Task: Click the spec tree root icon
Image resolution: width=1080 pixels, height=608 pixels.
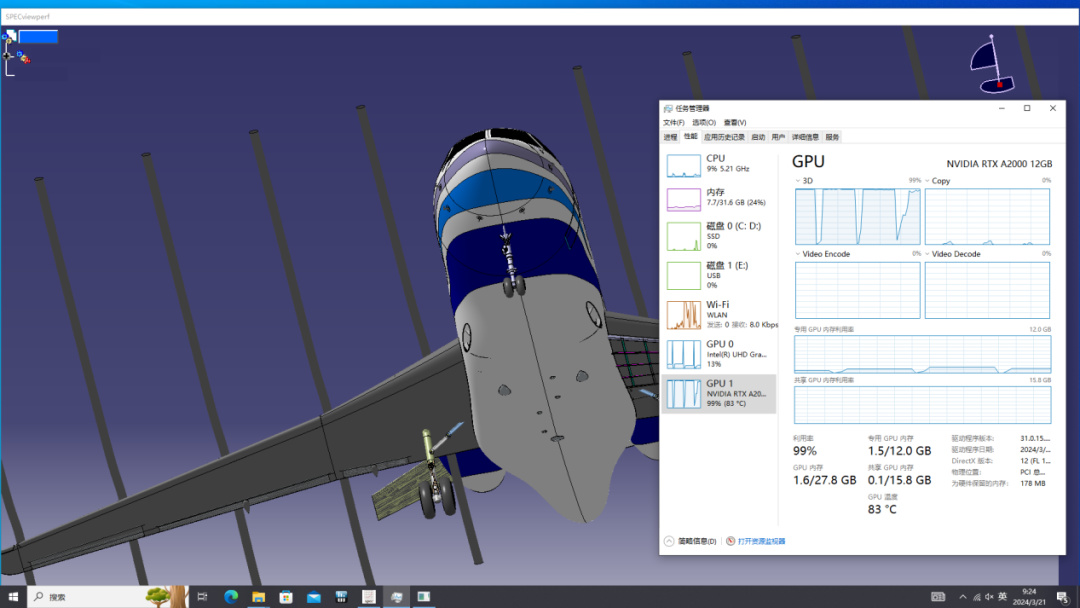Action: [x=10, y=36]
